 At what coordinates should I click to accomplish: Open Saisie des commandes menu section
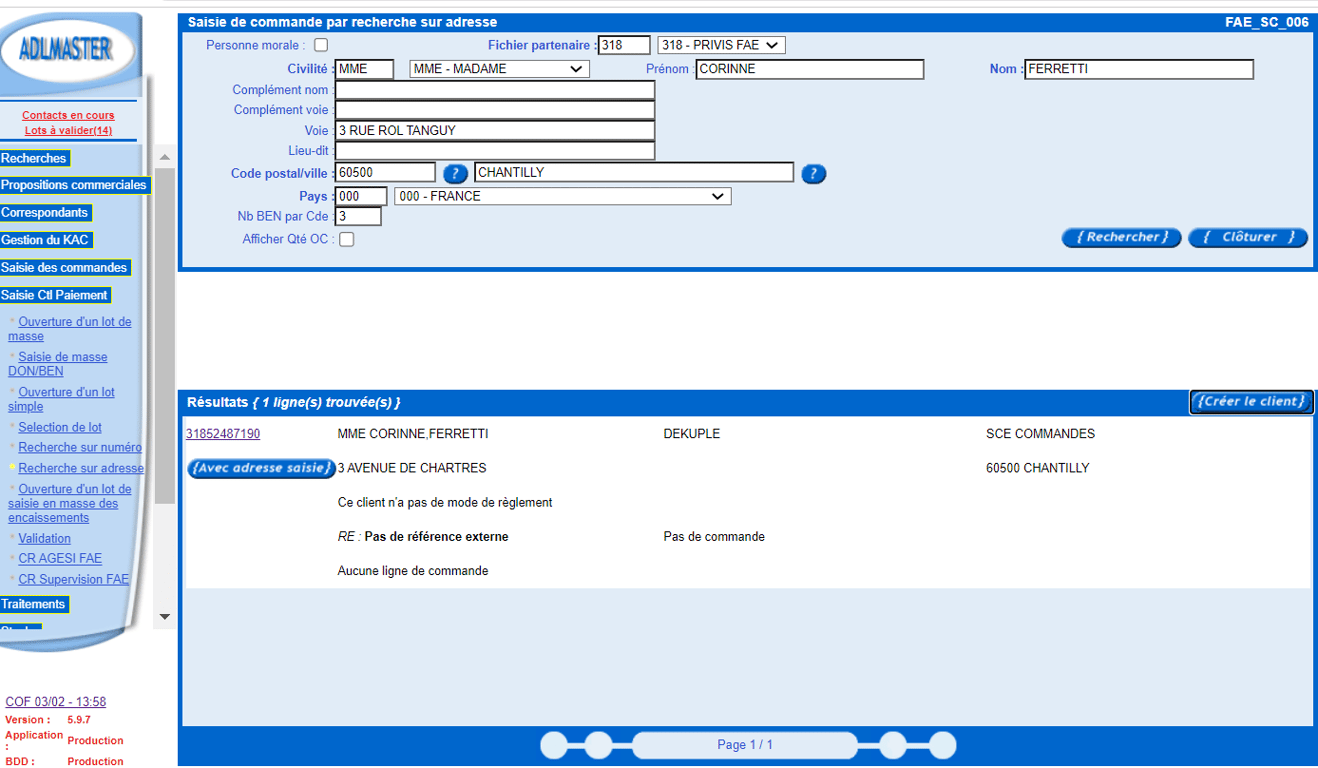pyautogui.click(x=65, y=268)
